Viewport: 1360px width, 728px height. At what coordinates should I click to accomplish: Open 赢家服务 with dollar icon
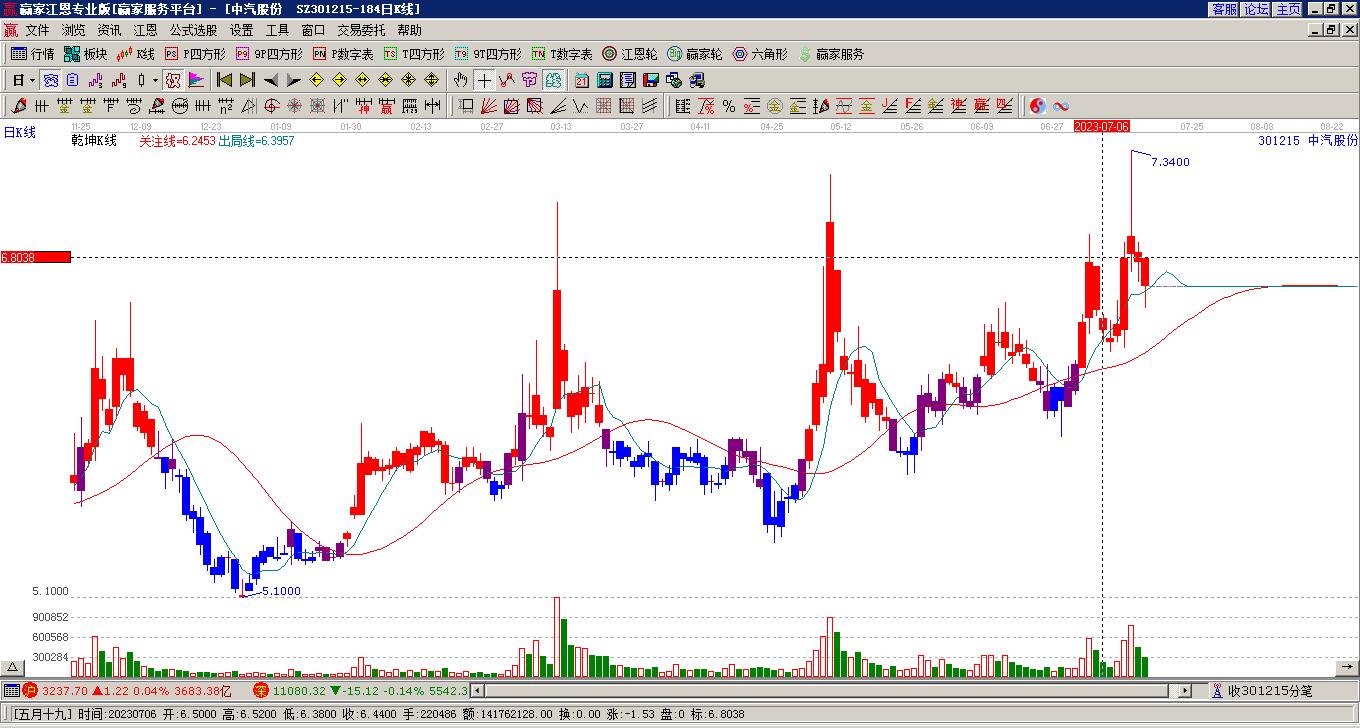(x=831, y=54)
